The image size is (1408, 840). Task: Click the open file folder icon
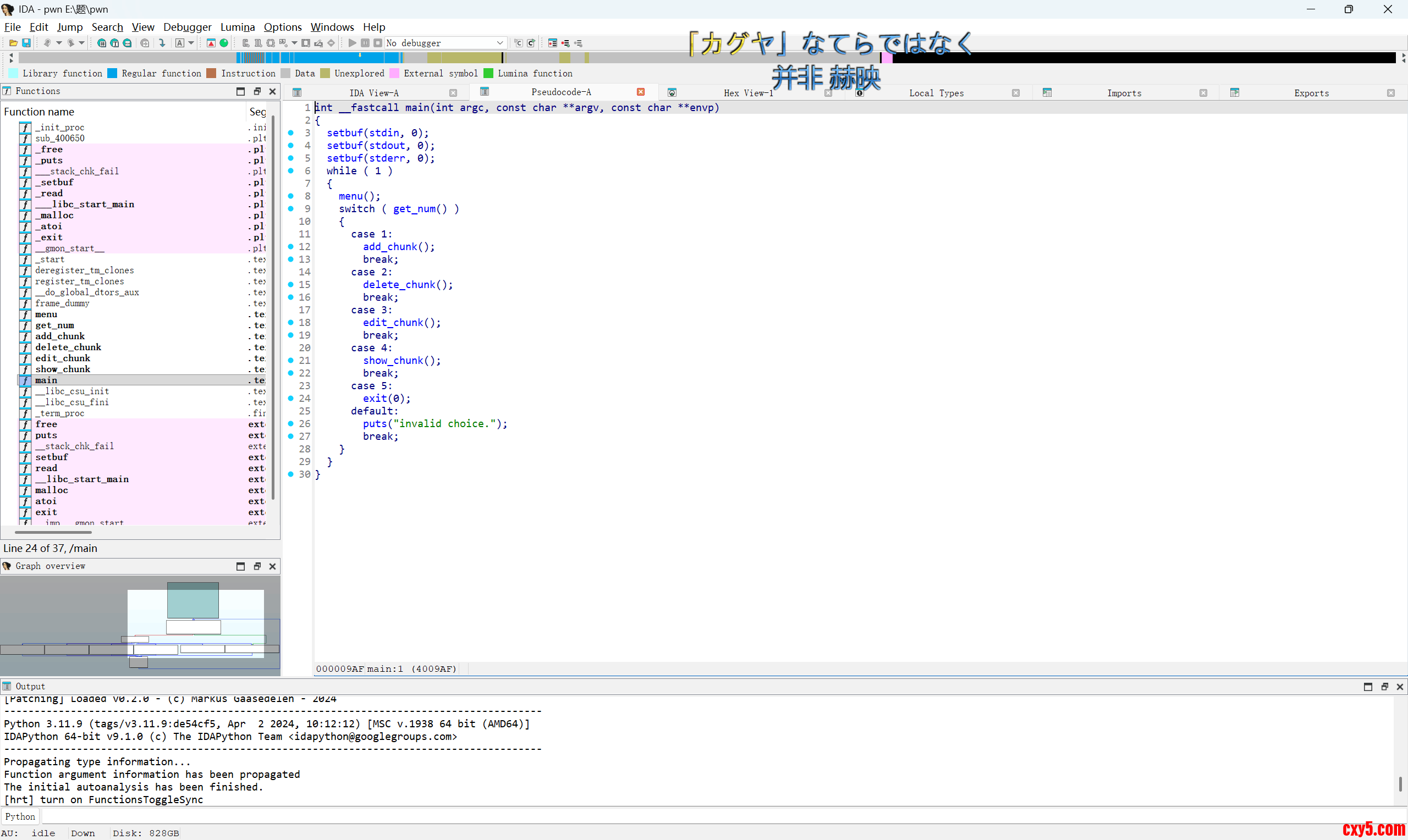point(13,43)
